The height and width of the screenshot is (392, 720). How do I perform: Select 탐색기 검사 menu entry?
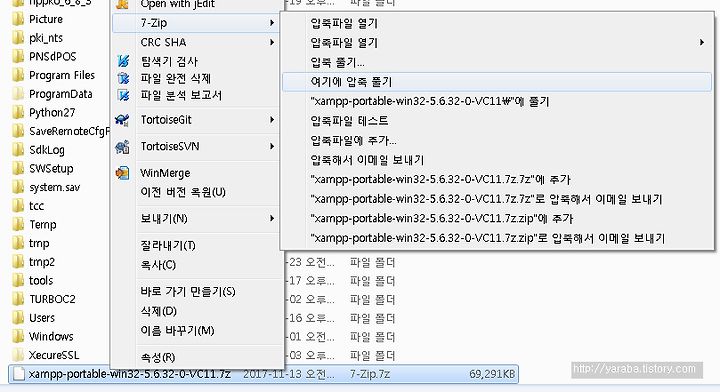196,61
